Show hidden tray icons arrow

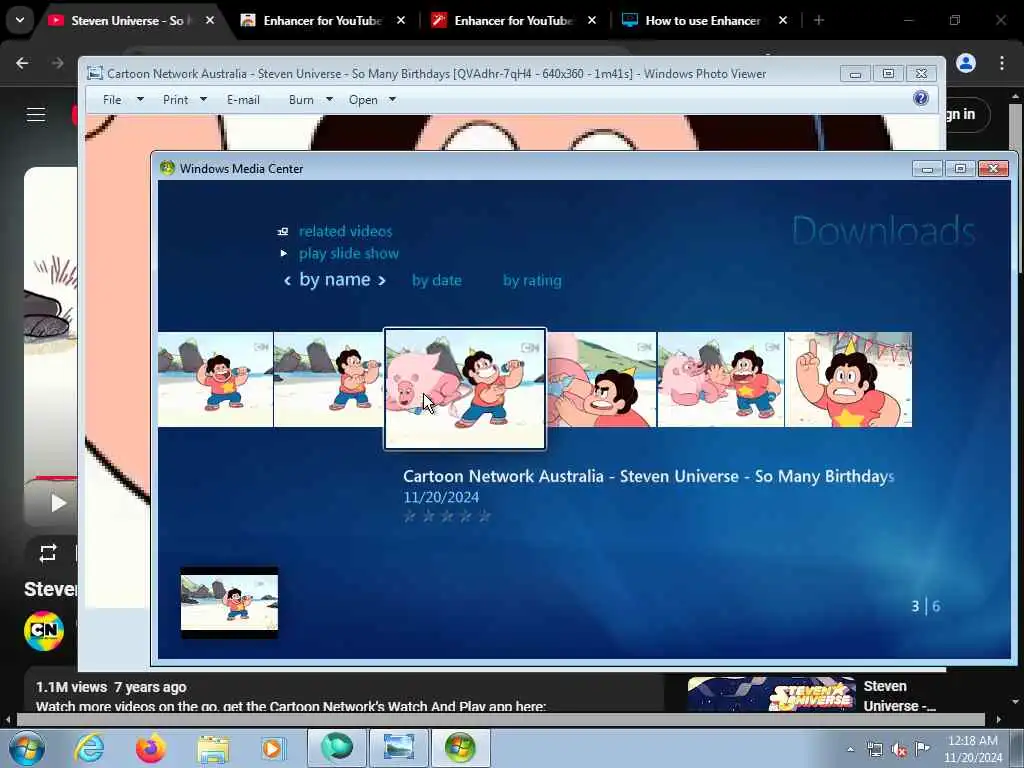pyautogui.click(x=850, y=750)
